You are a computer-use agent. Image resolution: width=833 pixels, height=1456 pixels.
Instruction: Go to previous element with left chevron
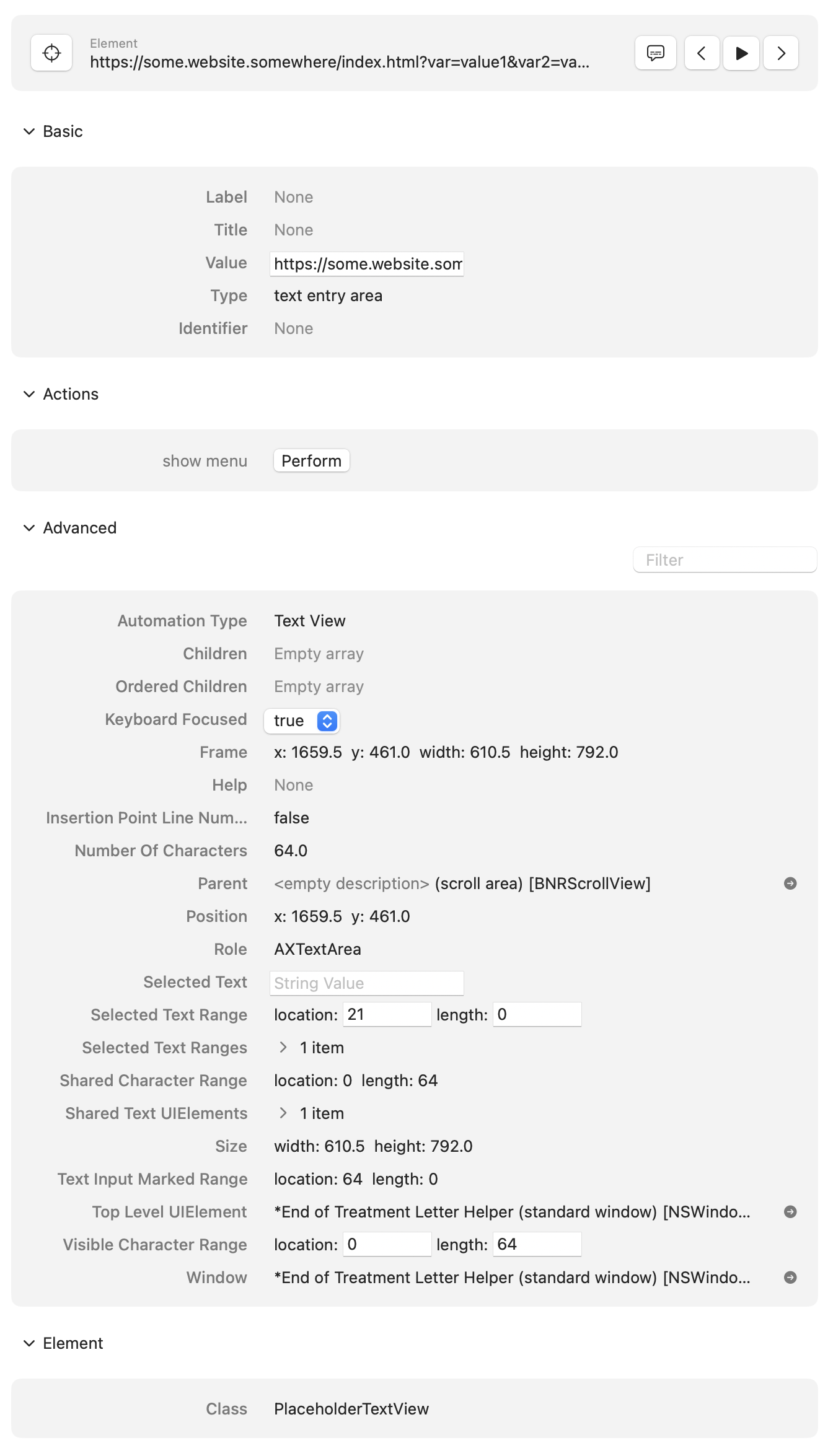pyautogui.click(x=702, y=53)
